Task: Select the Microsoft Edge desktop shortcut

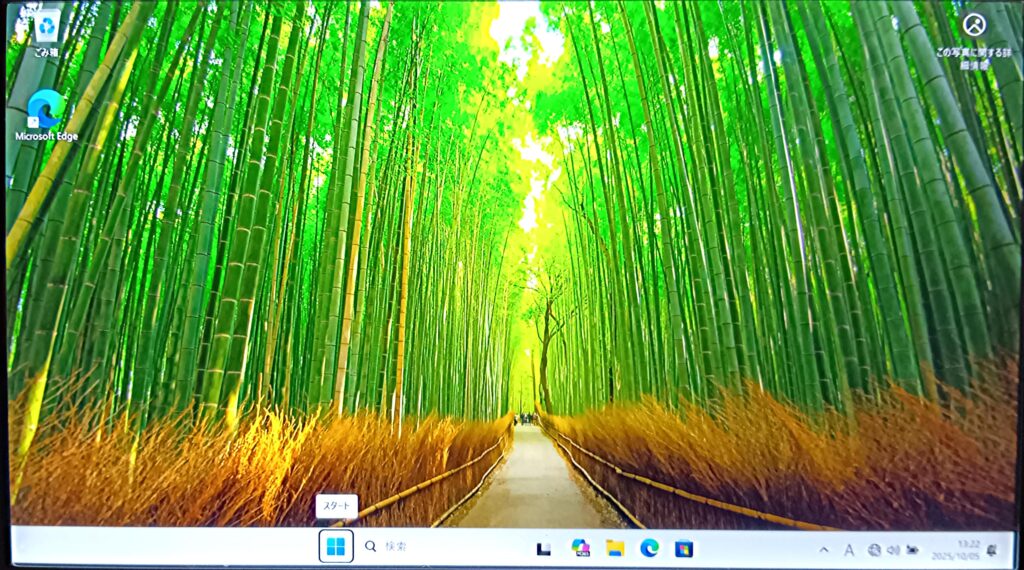Action: (45, 112)
